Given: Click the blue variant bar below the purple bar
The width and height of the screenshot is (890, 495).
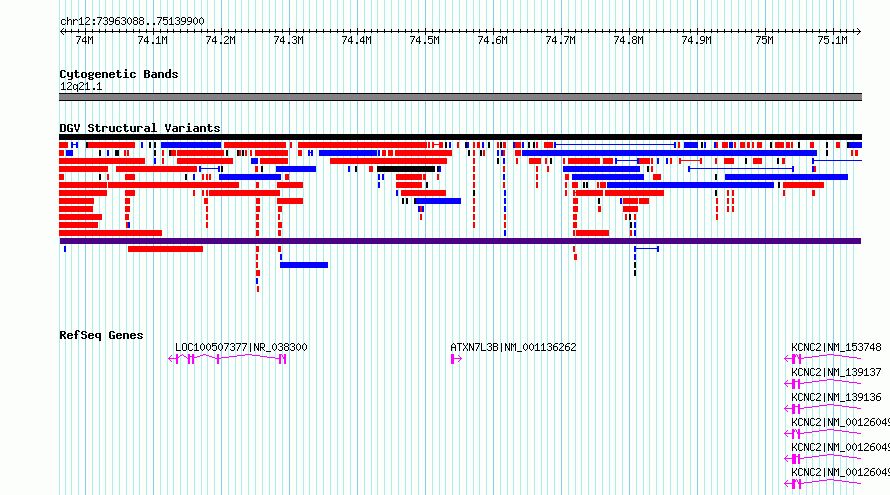Looking at the screenshot, I should coord(304,265).
